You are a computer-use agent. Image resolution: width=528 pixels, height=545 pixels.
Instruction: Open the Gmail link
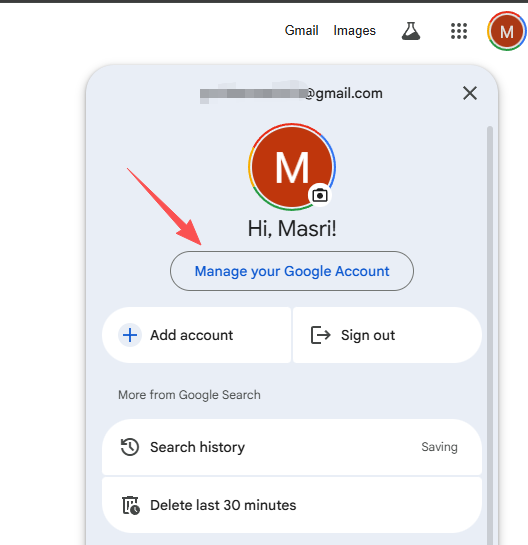[301, 31]
